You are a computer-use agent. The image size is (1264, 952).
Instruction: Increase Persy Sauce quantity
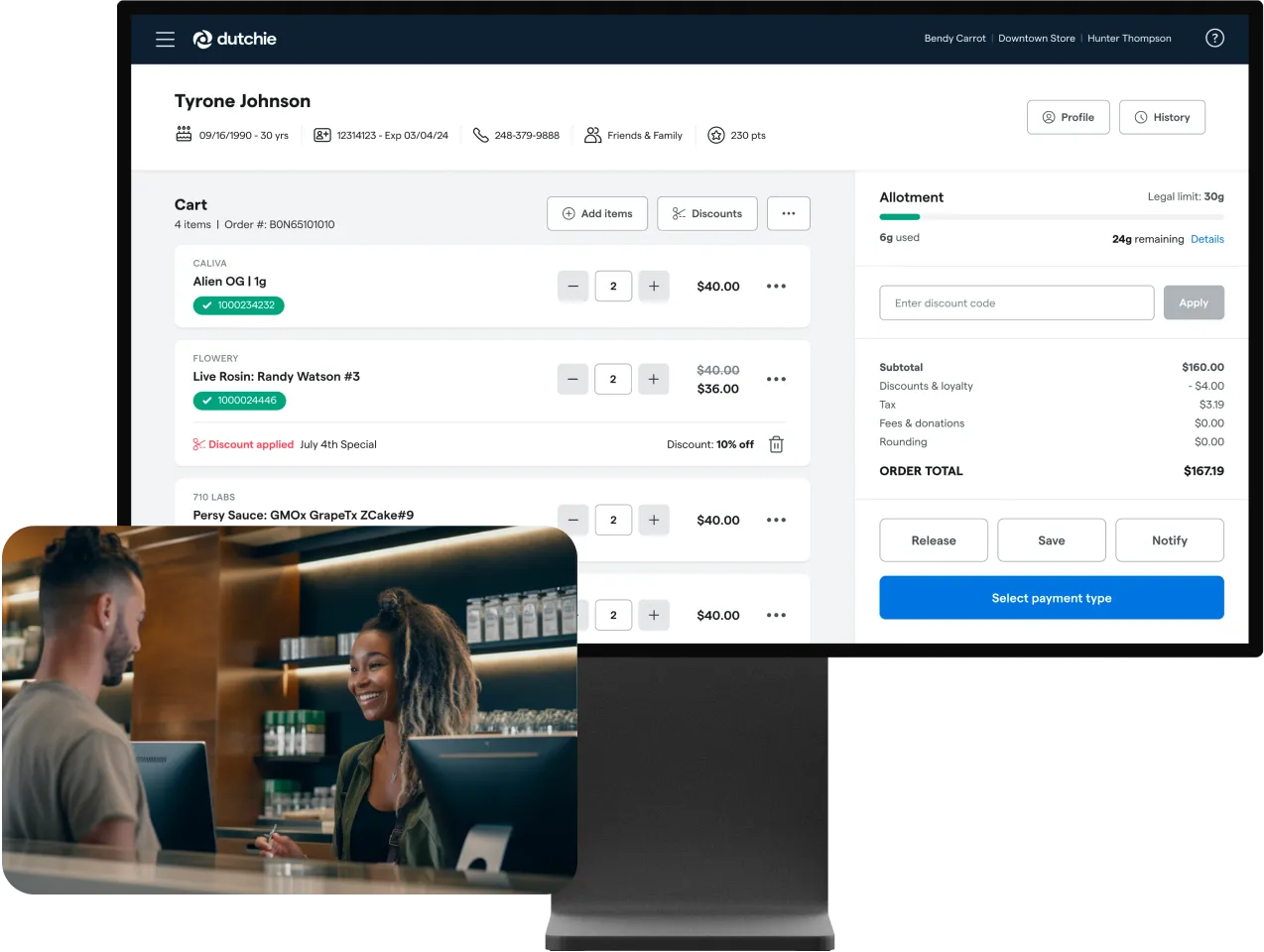(654, 520)
